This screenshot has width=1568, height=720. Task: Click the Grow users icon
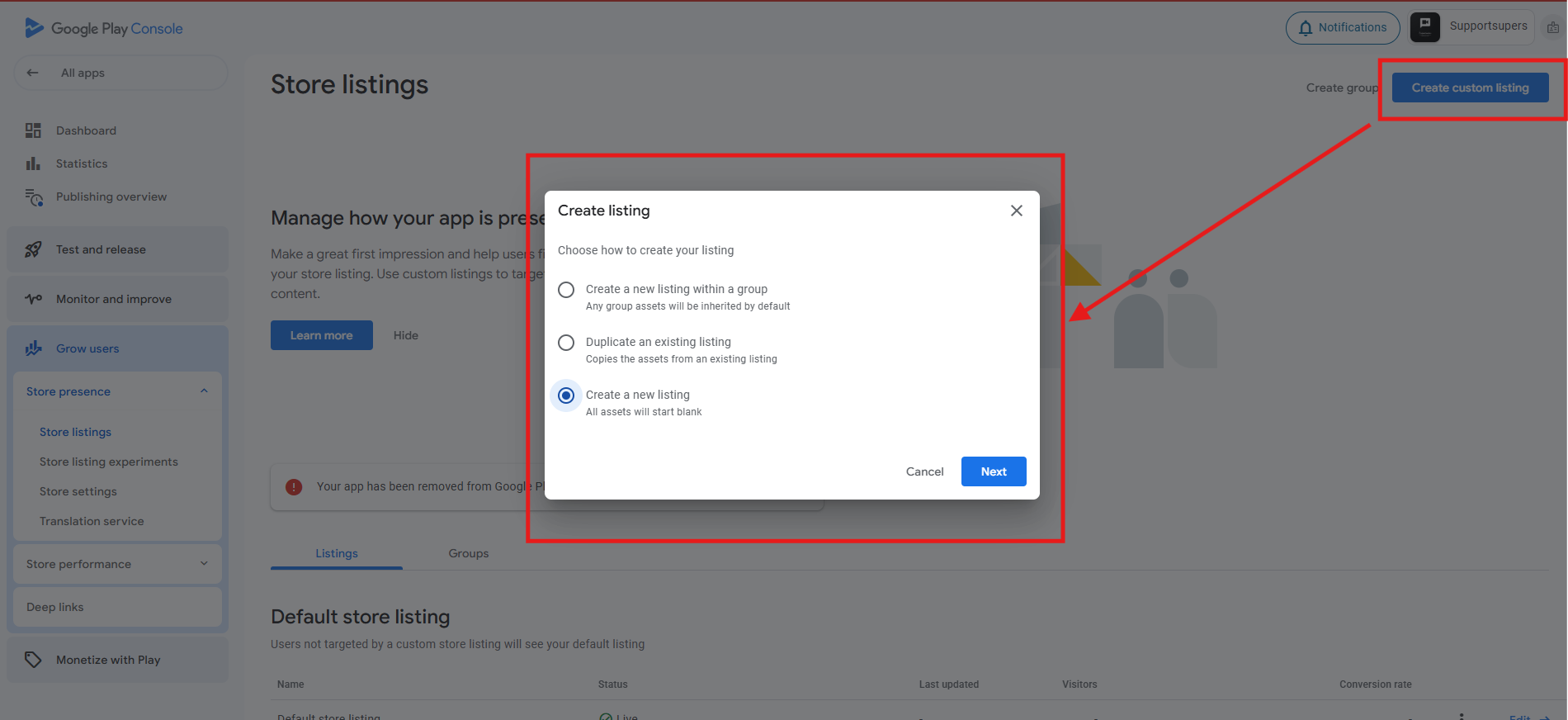click(33, 348)
